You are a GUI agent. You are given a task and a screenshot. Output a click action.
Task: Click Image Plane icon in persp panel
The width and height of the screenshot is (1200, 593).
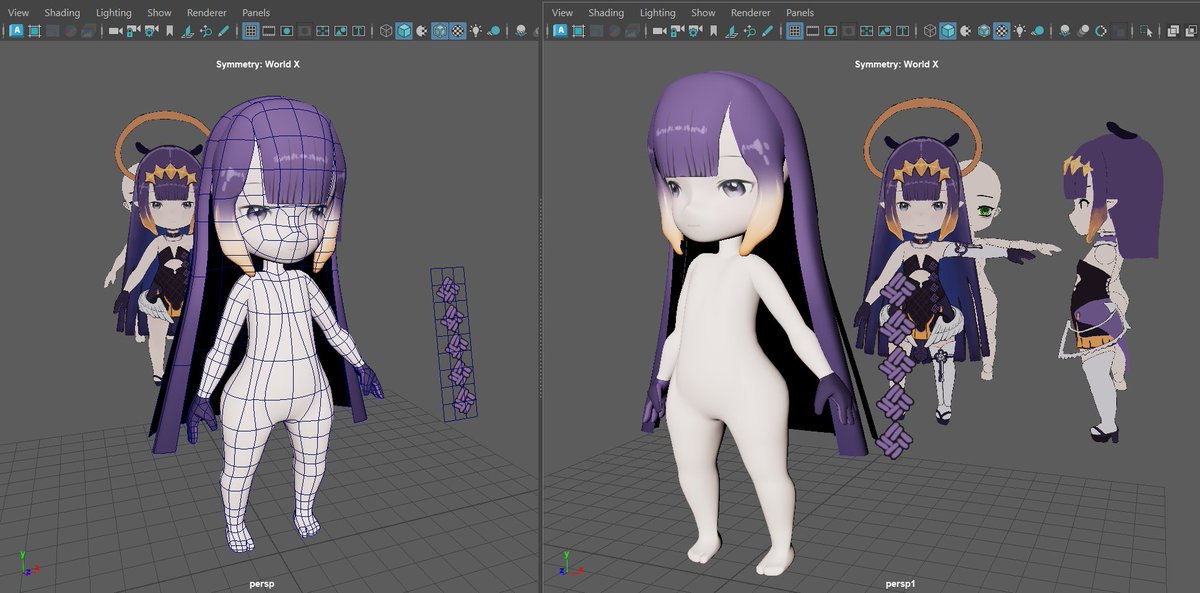pyautogui.click(x=187, y=31)
